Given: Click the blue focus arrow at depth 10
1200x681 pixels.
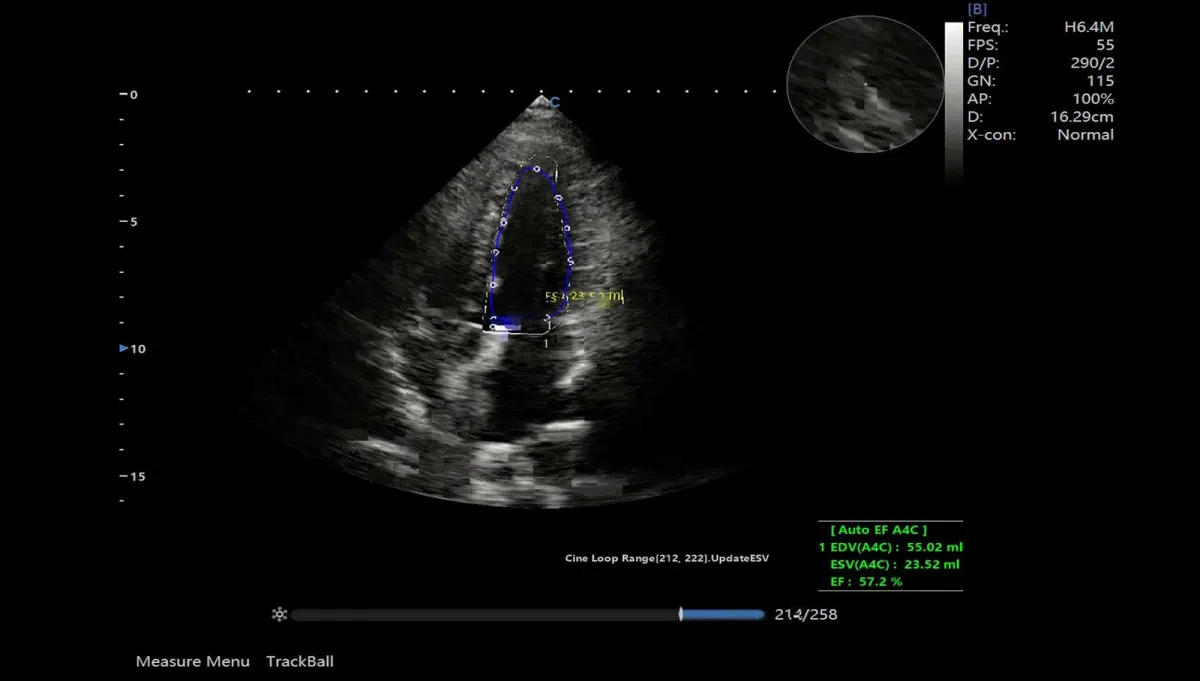Looking at the screenshot, I should [124, 348].
